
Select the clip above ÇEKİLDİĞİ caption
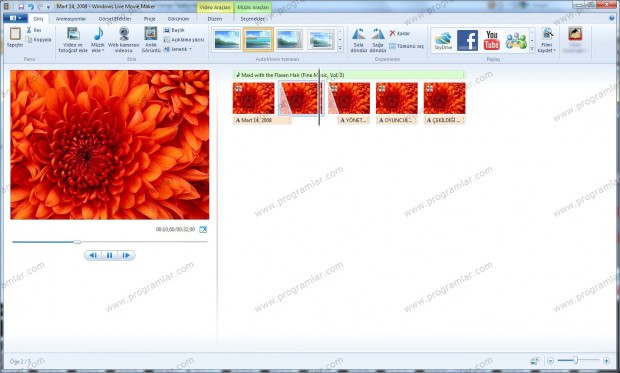(x=444, y=98)
